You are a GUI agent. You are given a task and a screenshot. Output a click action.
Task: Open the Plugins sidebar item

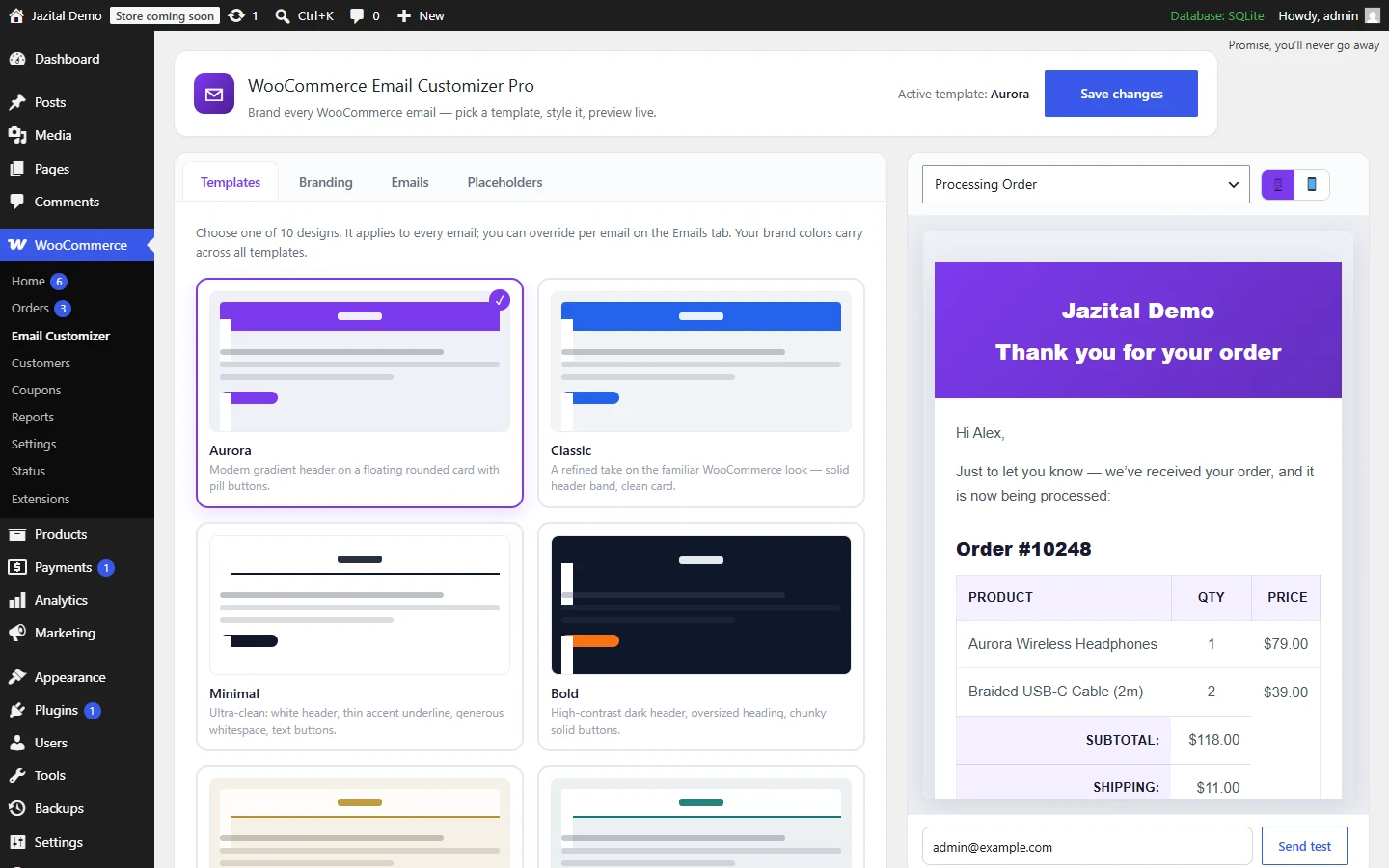coord(77,710)
